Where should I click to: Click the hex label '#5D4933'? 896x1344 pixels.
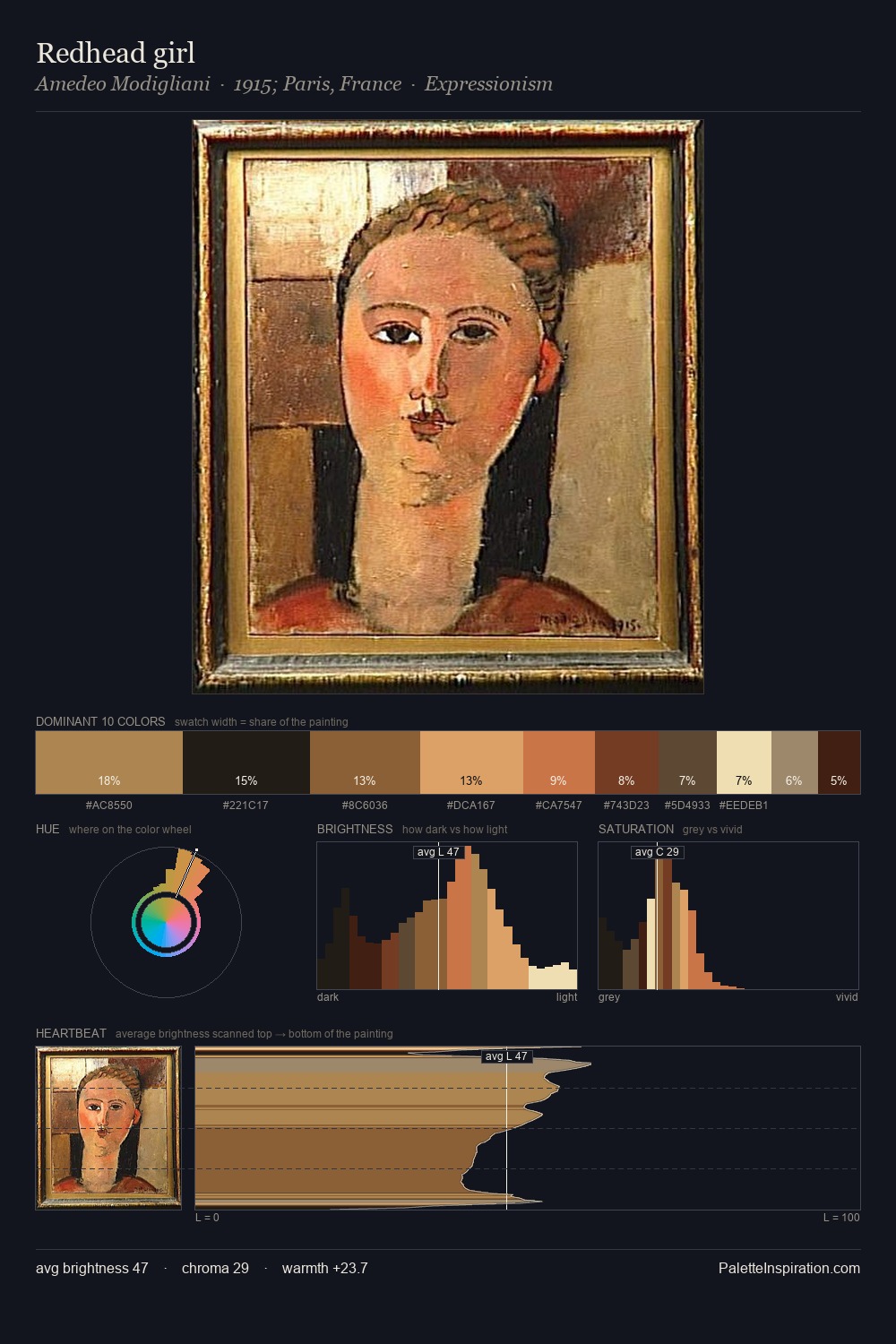(687, 806)
